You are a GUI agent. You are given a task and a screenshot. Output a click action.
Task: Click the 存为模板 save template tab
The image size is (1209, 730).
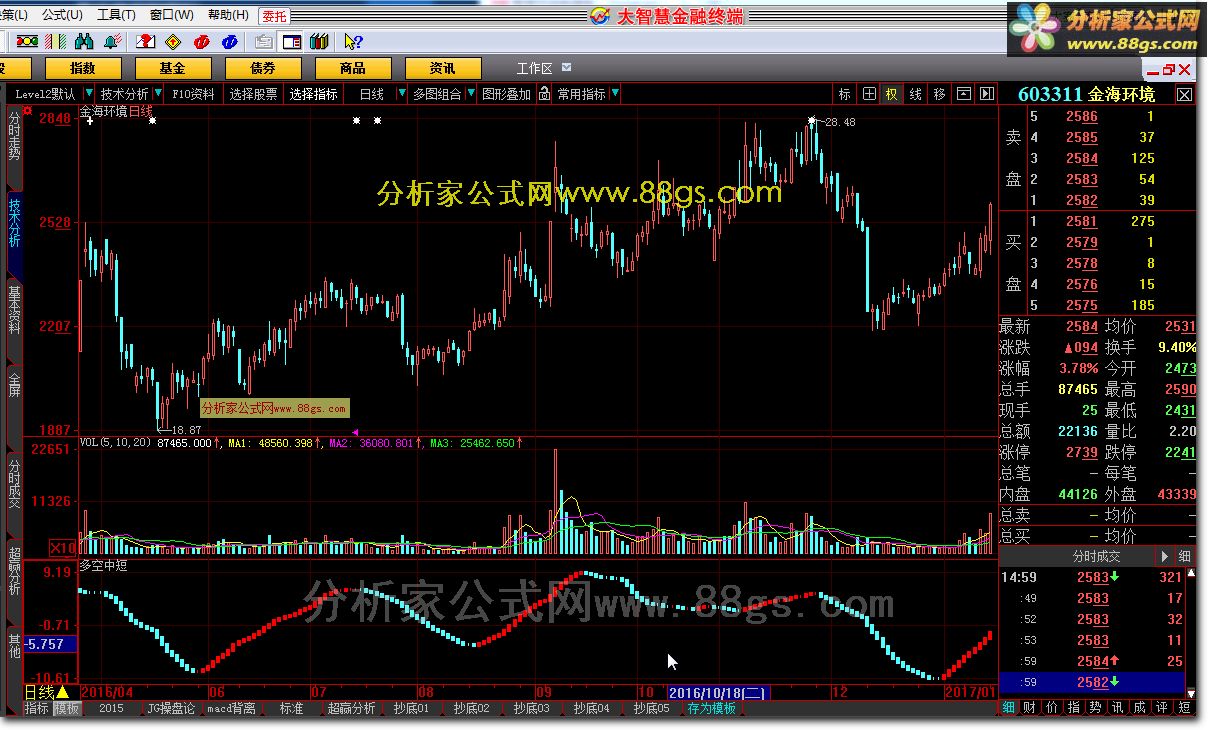tap(711, 708)
